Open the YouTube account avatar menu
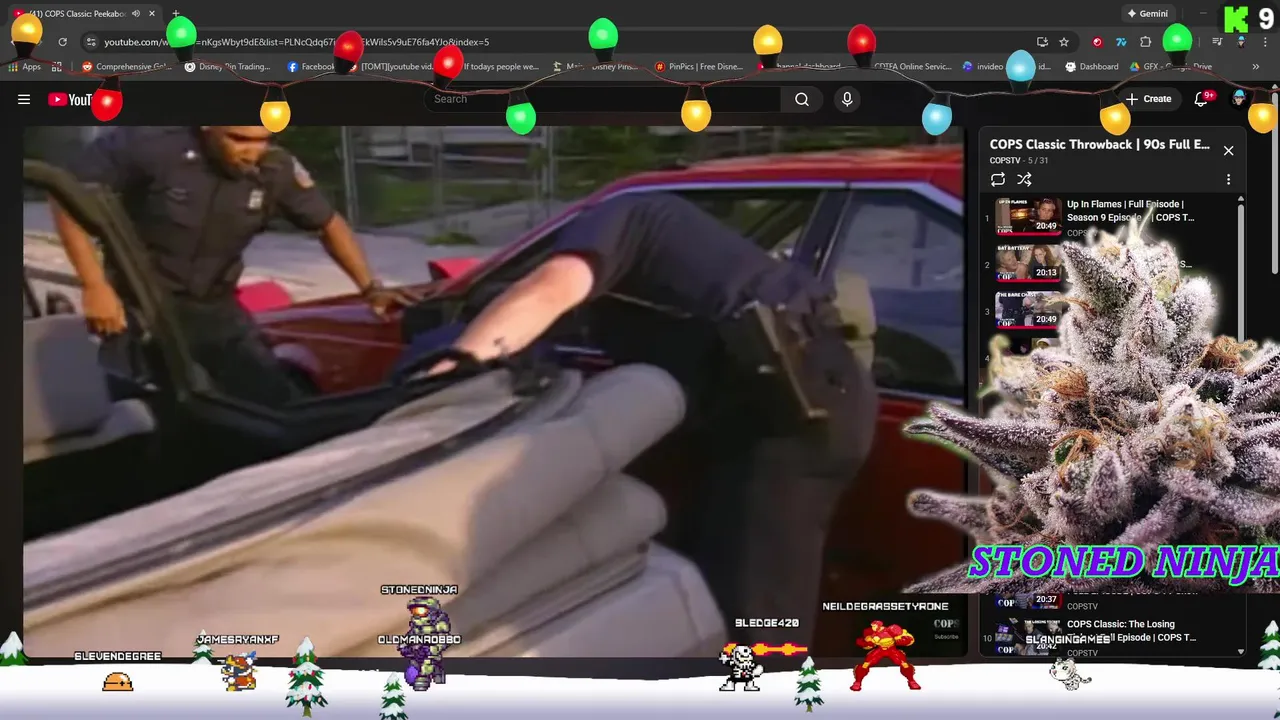Image resolution: width=1280 pixels, height=720 pixels. (x=1240, y=98)
